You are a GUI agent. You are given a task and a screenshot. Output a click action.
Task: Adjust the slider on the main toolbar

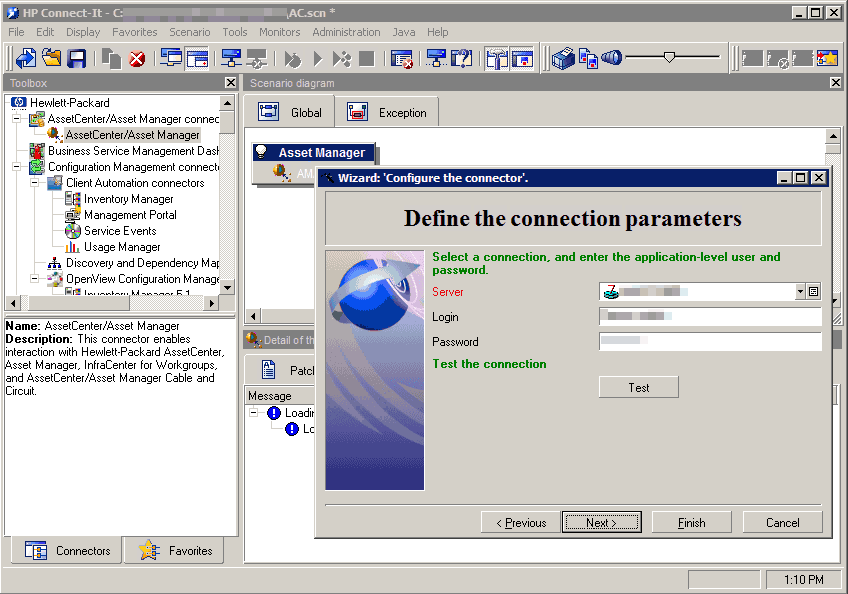click(x=669, y=58)
